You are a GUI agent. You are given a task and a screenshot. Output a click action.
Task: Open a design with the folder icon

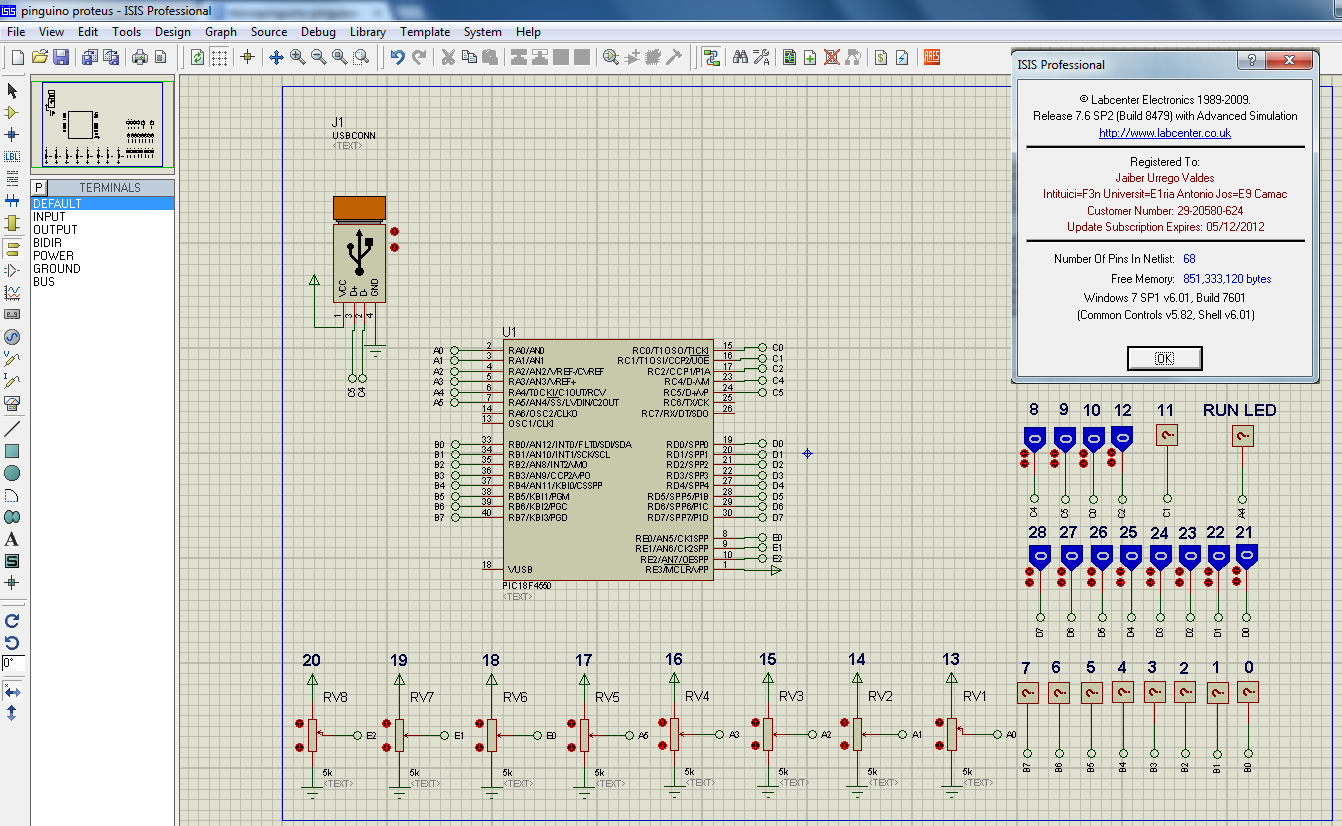coord(40,57)
